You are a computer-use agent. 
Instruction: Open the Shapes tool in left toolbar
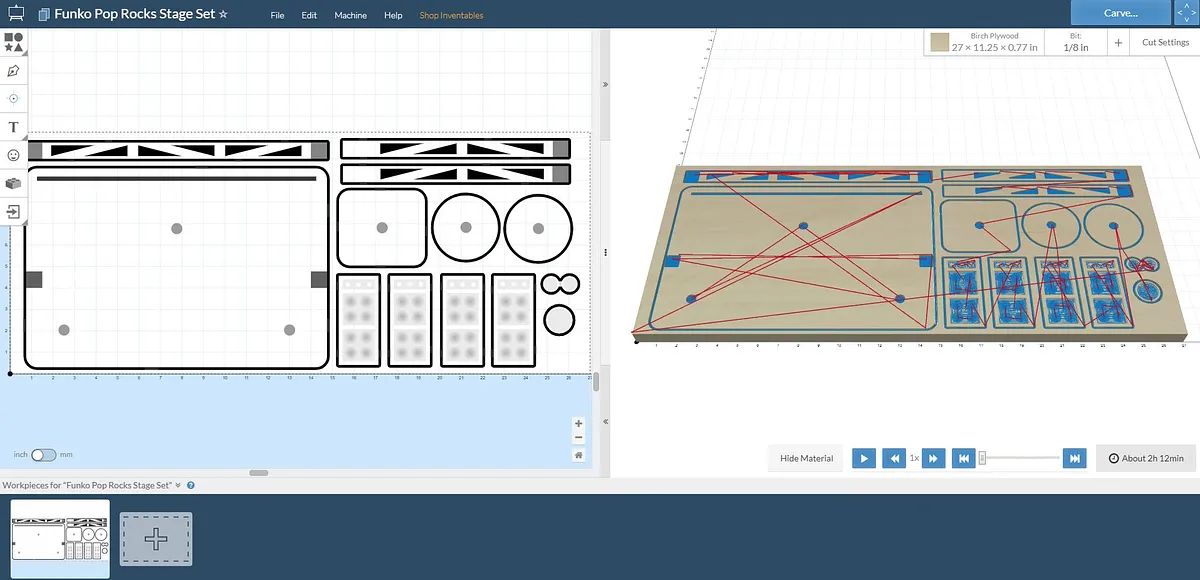pyautogui.click(x=14, y=42)
